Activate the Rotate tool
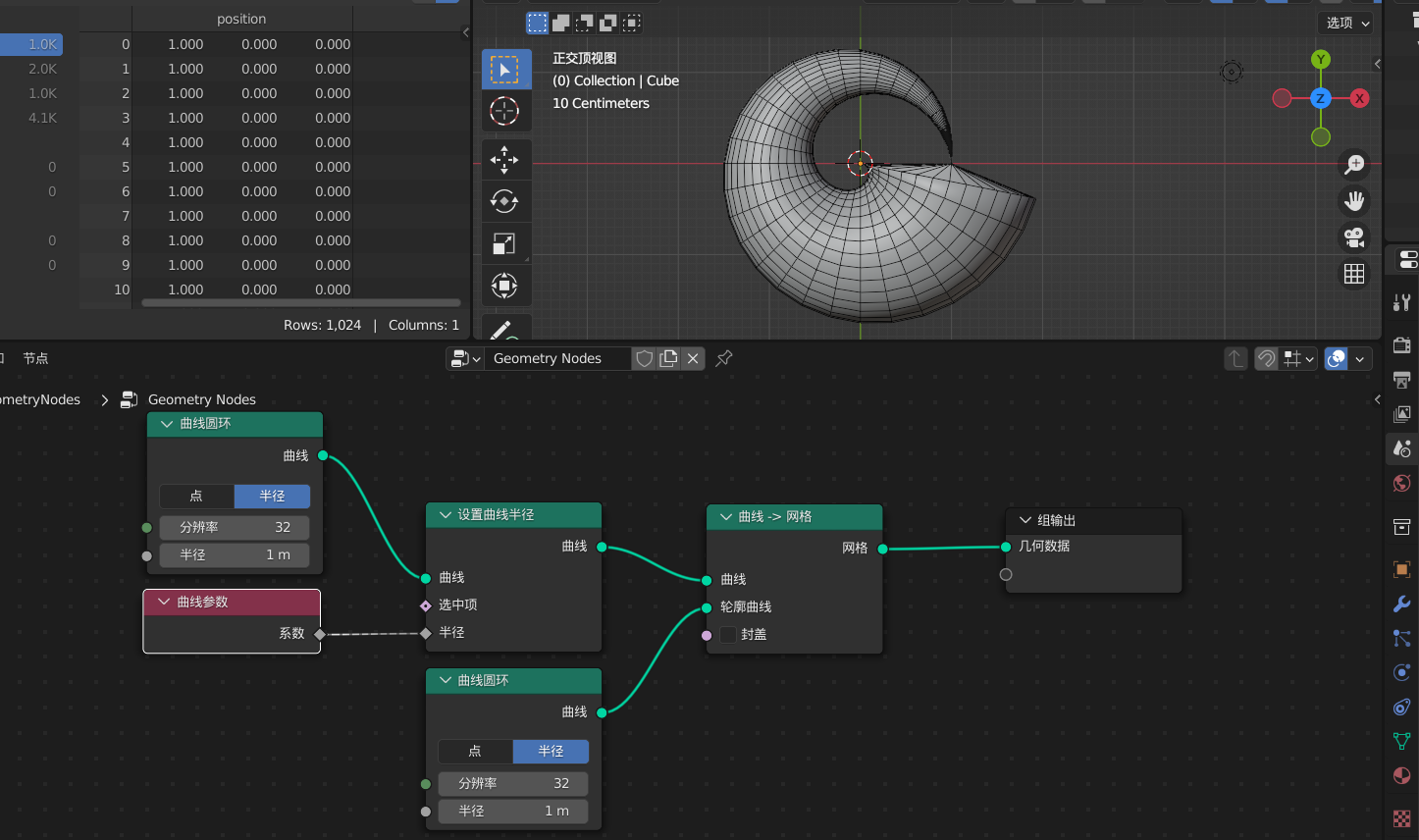The width and height of the screenshot is (1419, 840). pos(505,201)
